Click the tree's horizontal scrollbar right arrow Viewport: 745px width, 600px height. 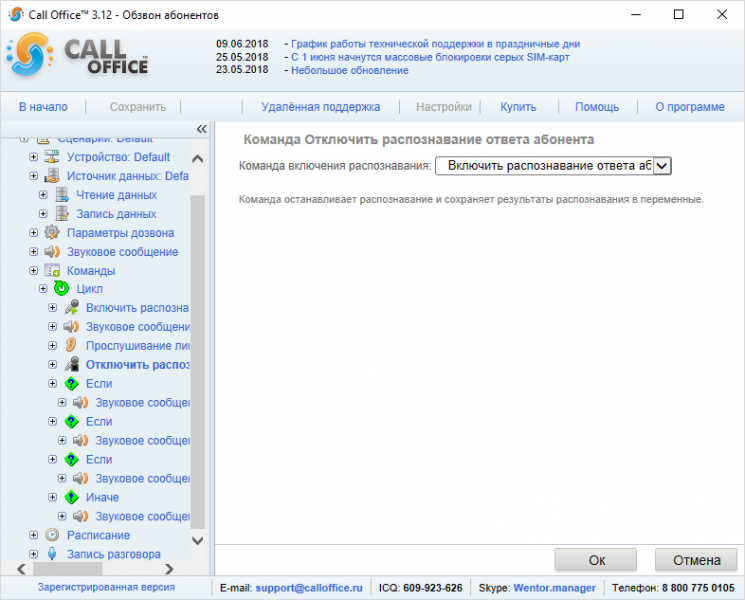[x=169, y=569]
